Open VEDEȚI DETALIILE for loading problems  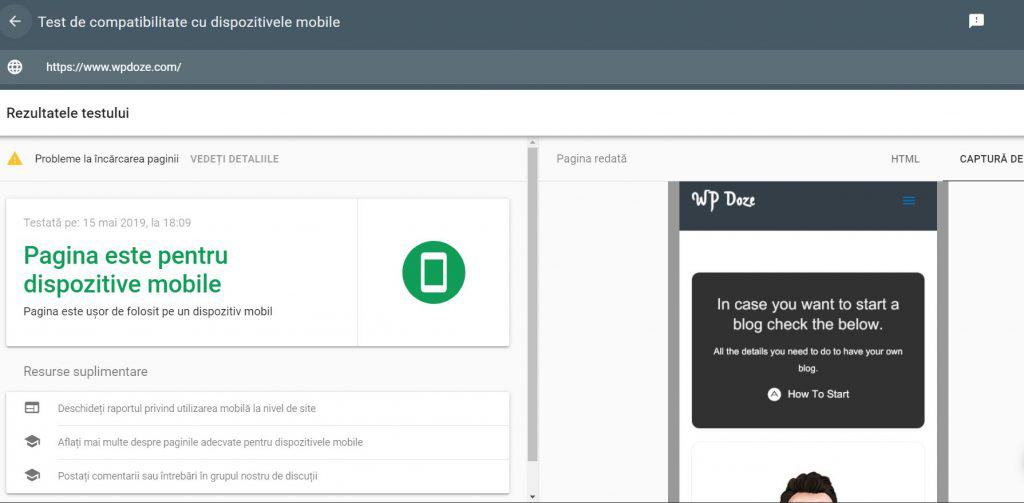coord(234,159)
